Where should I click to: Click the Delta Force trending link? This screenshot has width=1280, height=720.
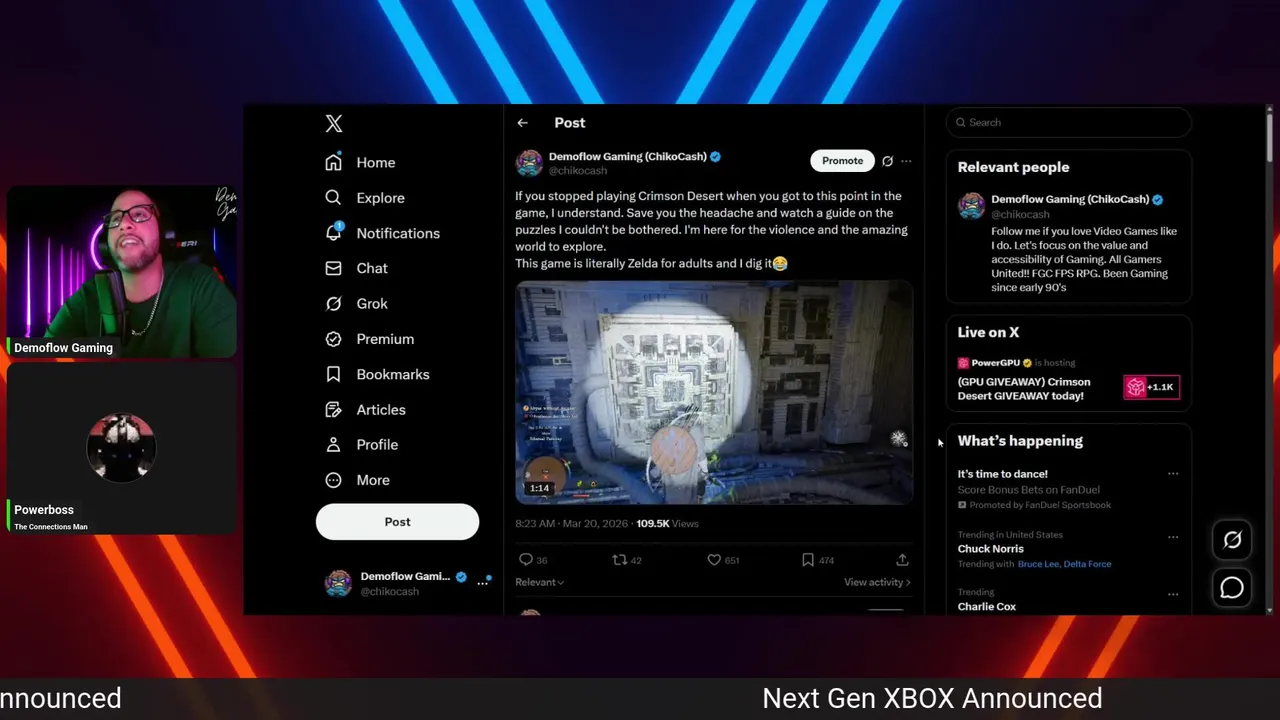(1088, 564)
